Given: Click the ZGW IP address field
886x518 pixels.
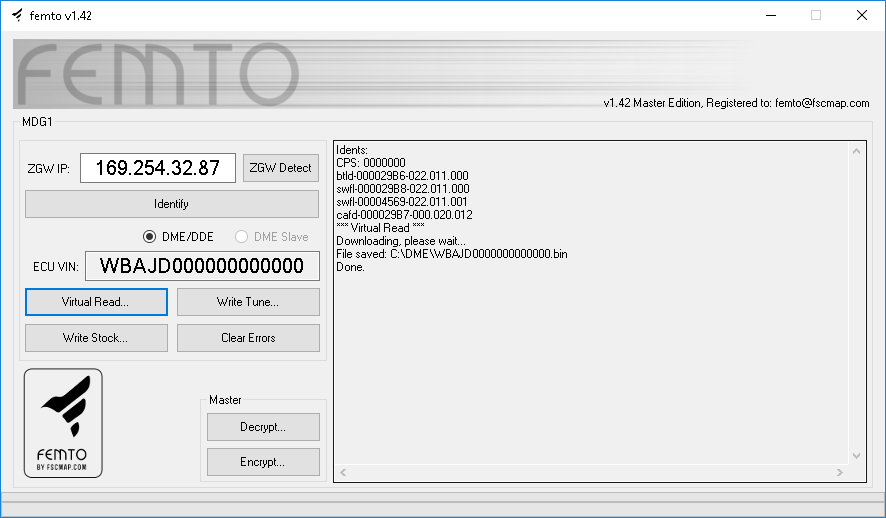Looking at the screenshot, I should [x=157, y=168].
